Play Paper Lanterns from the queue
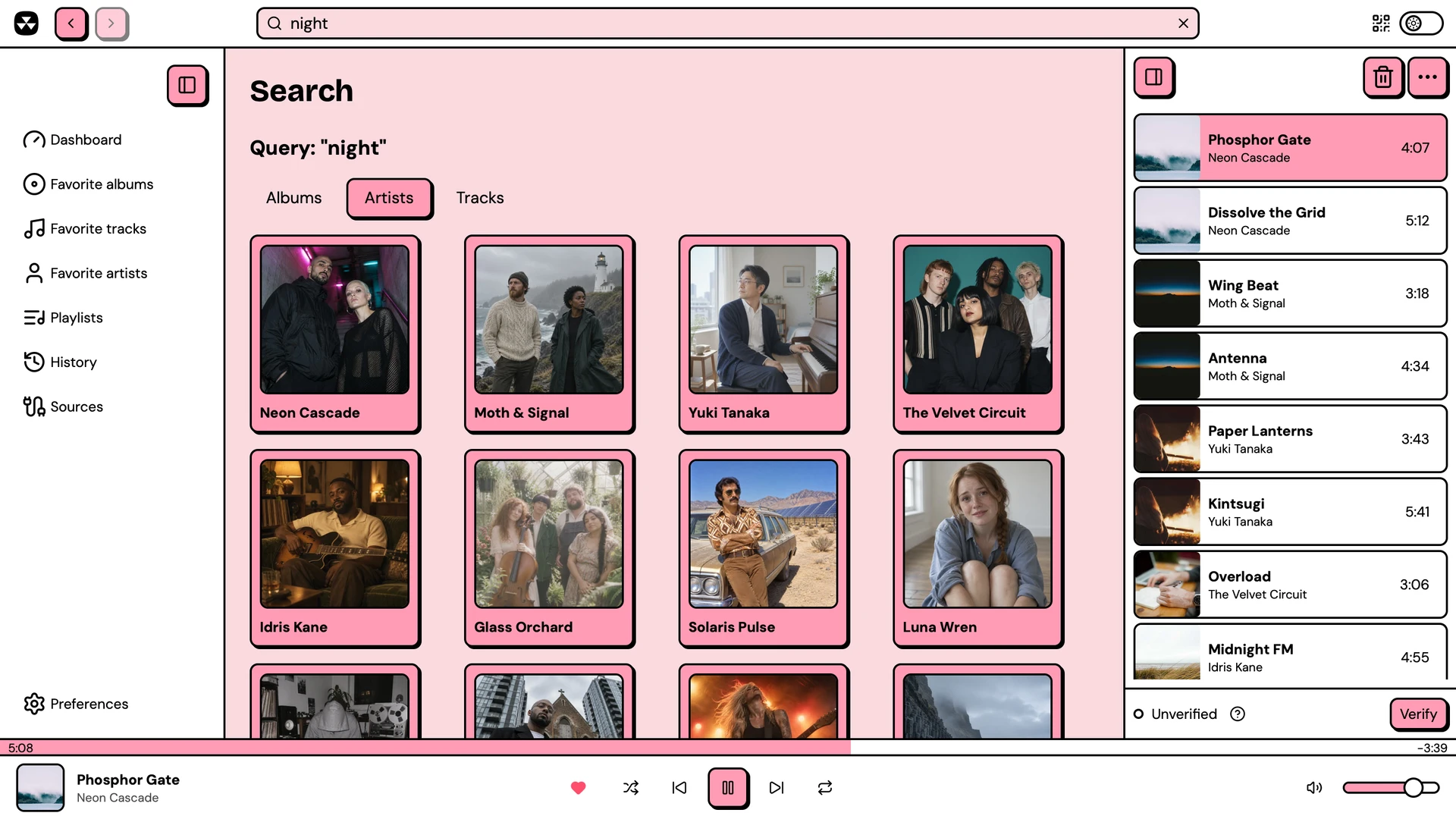1456x819 pixels. (x=1290, y=439)
